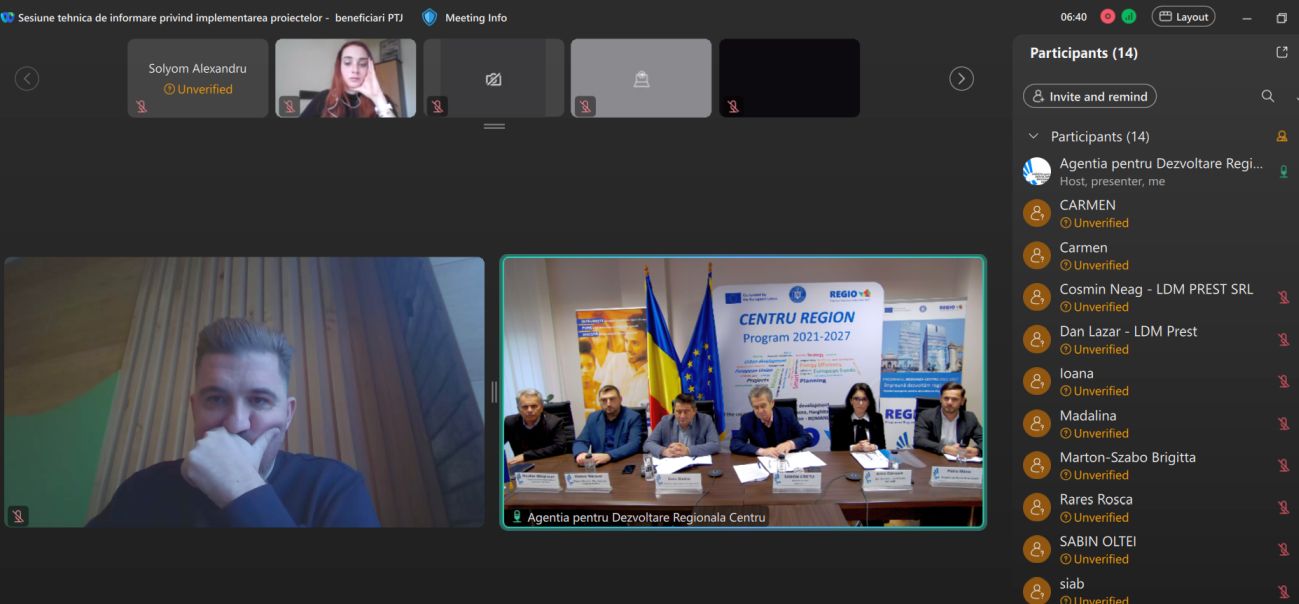Toggle the mute microphone for SABIN OLTEI
The image size is (1299, 604).
(x=1283, y=549)
